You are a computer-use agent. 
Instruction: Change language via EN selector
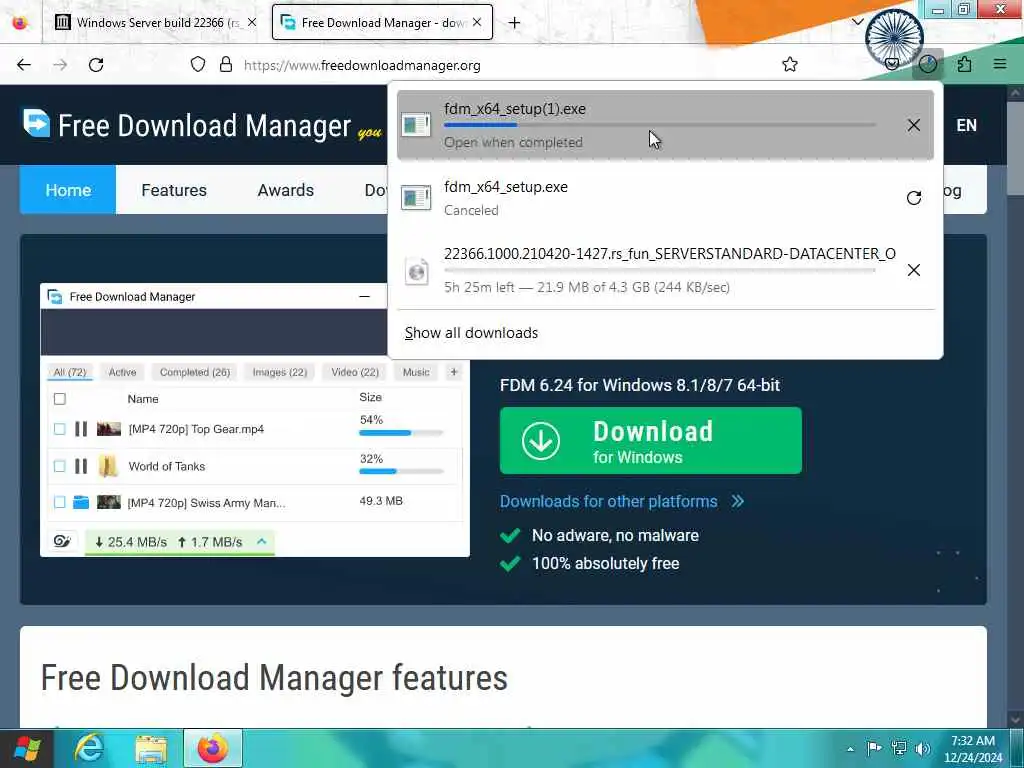pos(967,125)
